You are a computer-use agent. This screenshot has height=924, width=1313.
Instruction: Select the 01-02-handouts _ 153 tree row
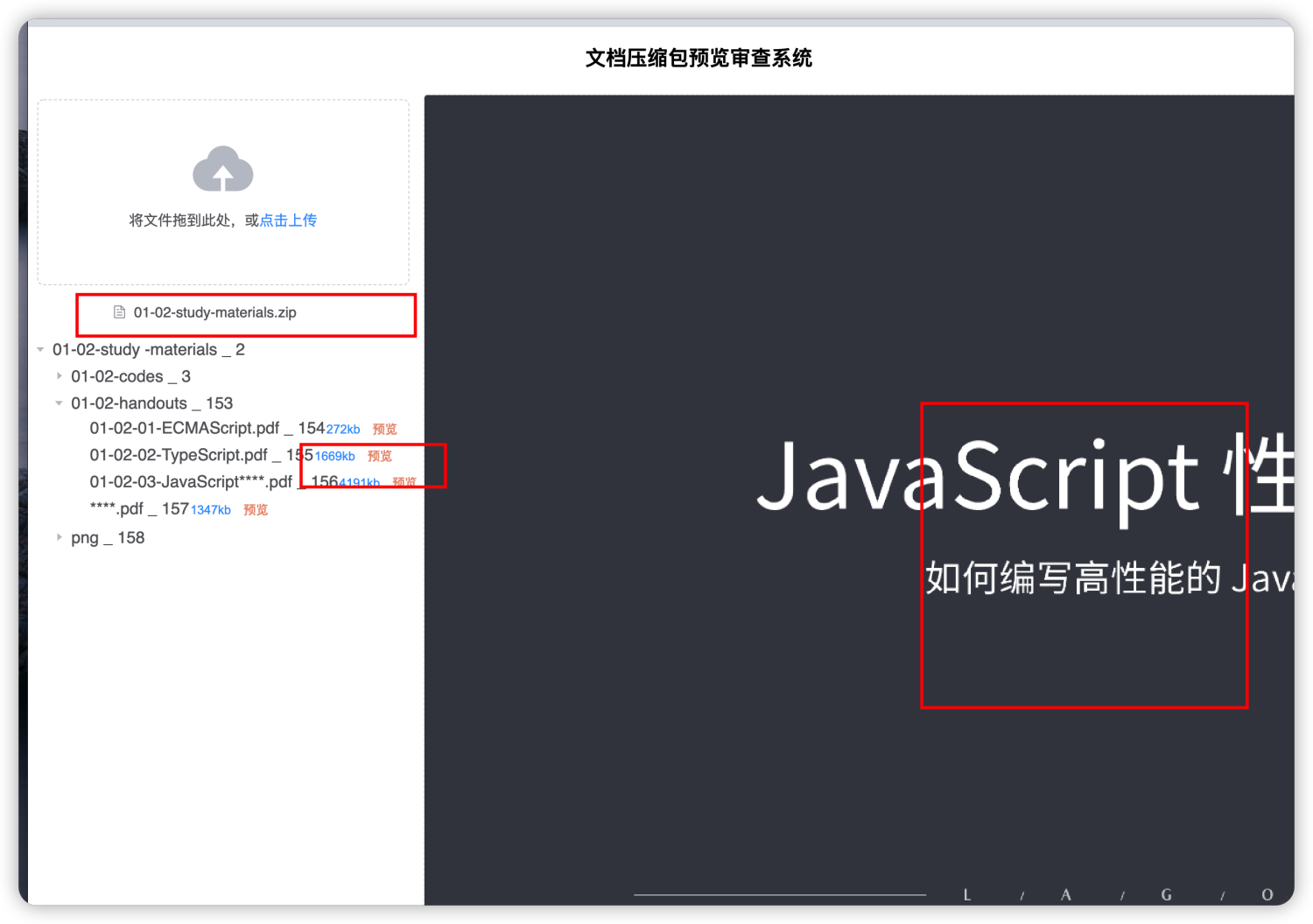(x=151, y=403)
